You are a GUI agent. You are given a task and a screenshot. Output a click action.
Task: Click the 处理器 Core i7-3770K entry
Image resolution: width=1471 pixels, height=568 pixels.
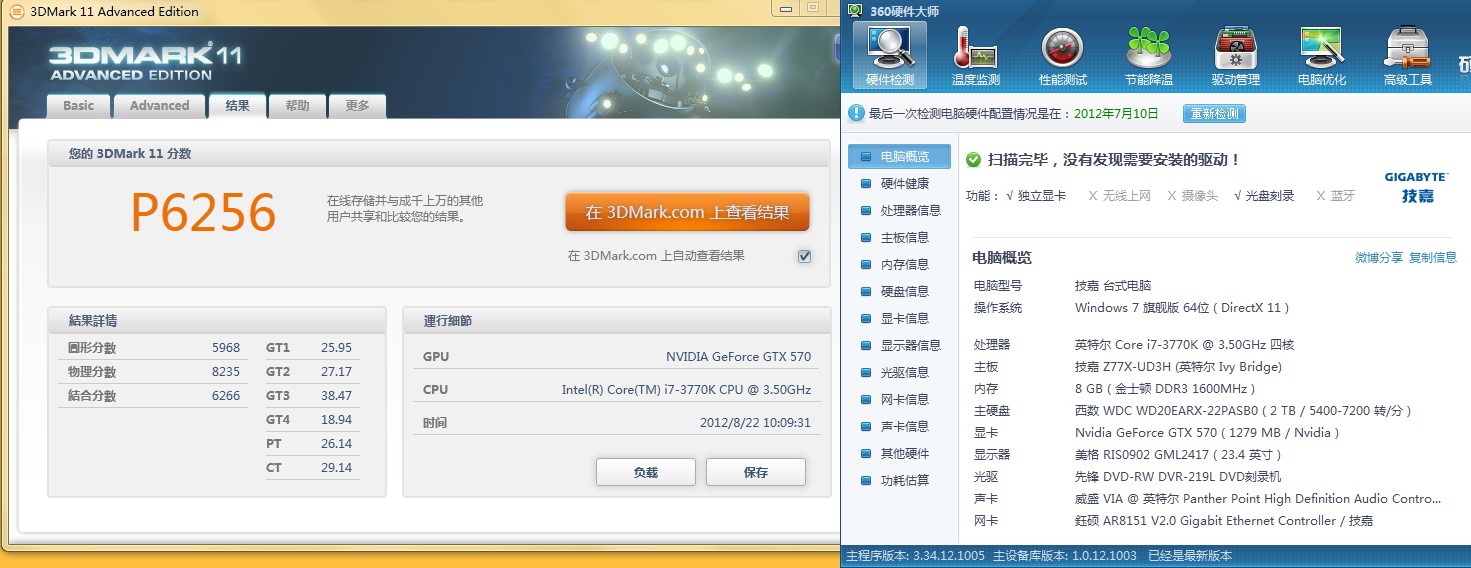tap(1134, 345)
